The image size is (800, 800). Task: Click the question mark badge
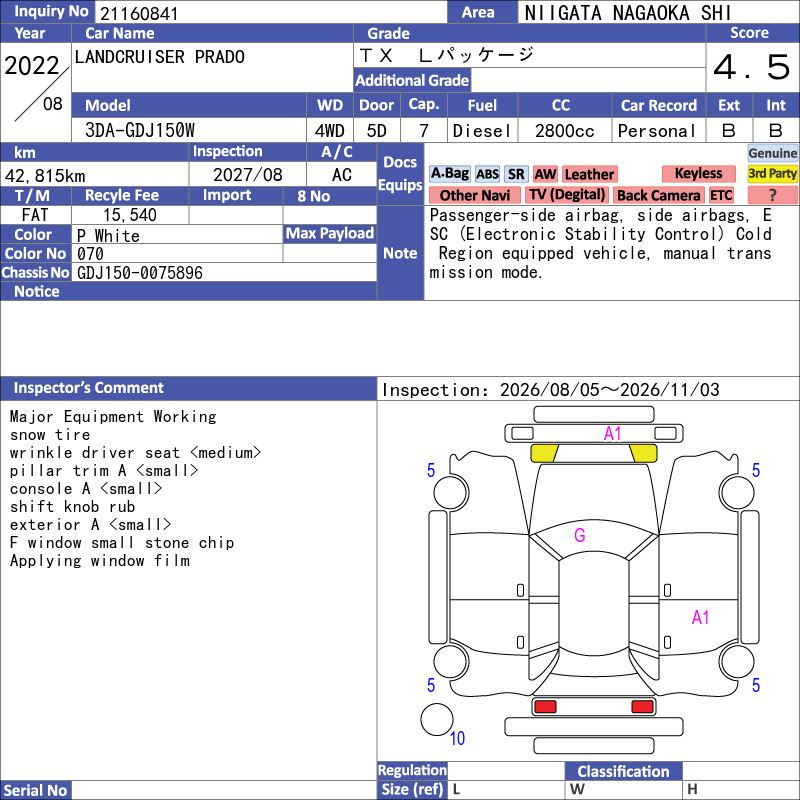click(x=772, y=195)
